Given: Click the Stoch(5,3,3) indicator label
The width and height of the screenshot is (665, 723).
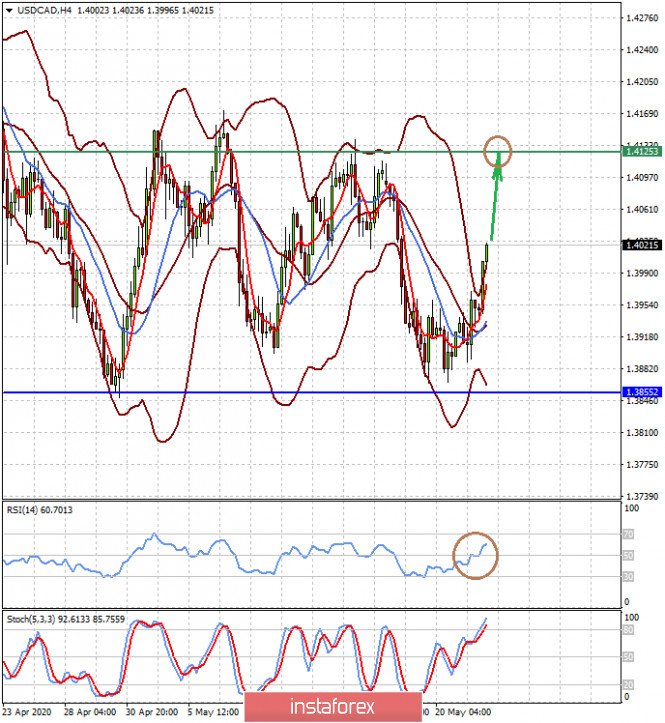Looking at the screenshot, I should coord(65,619).
